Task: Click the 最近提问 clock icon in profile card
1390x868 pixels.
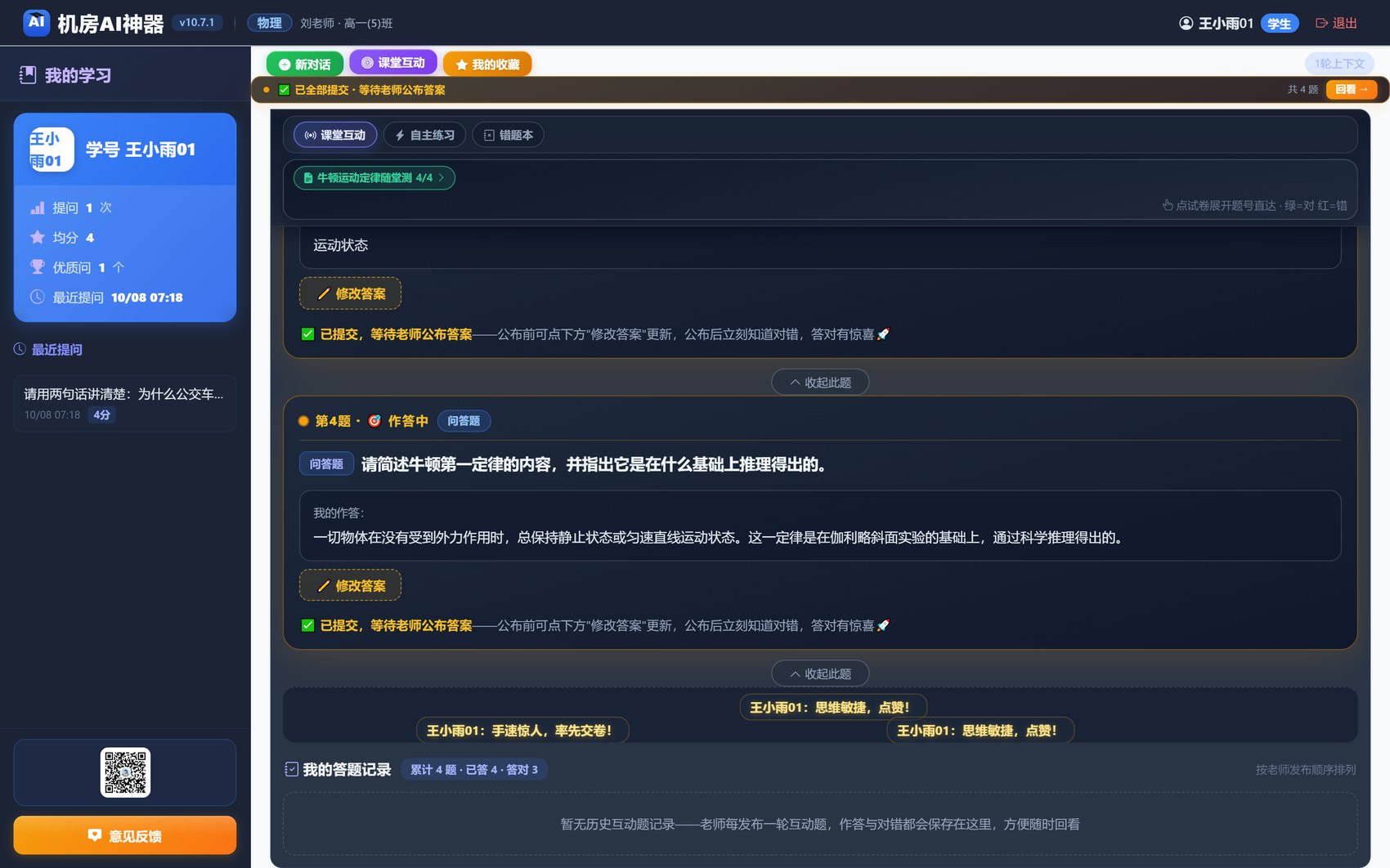Action: 38,297
